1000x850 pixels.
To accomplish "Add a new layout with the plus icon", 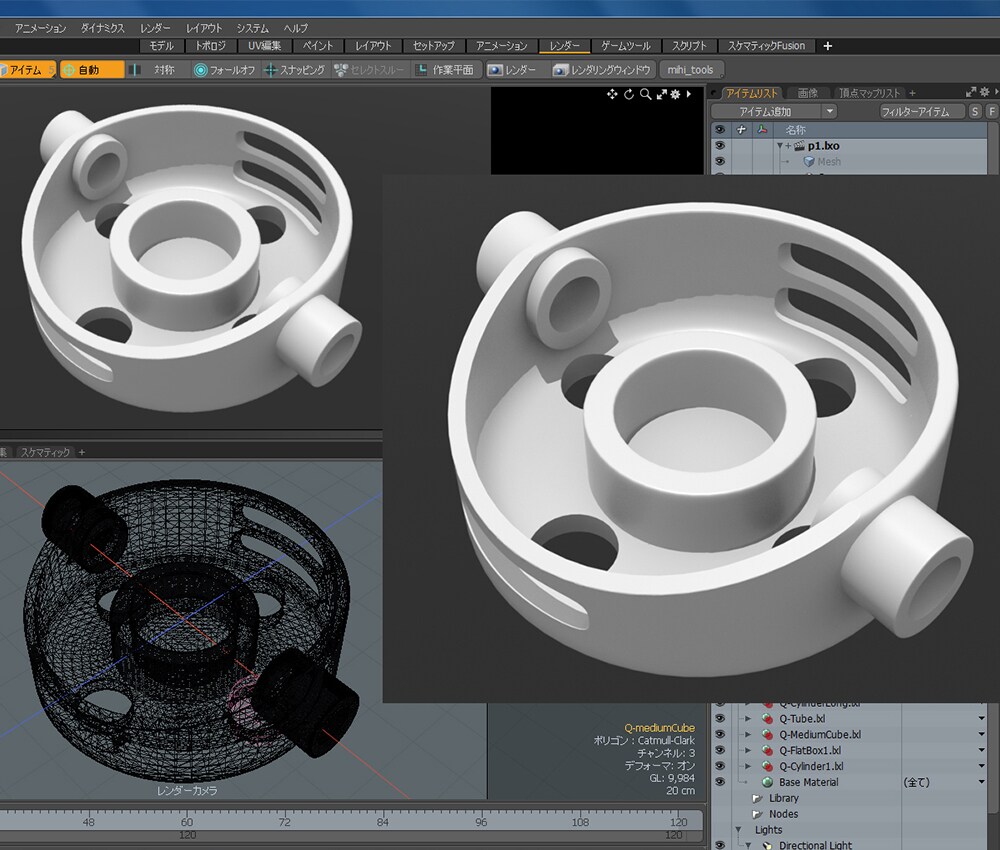I will [x=828, y=46].
